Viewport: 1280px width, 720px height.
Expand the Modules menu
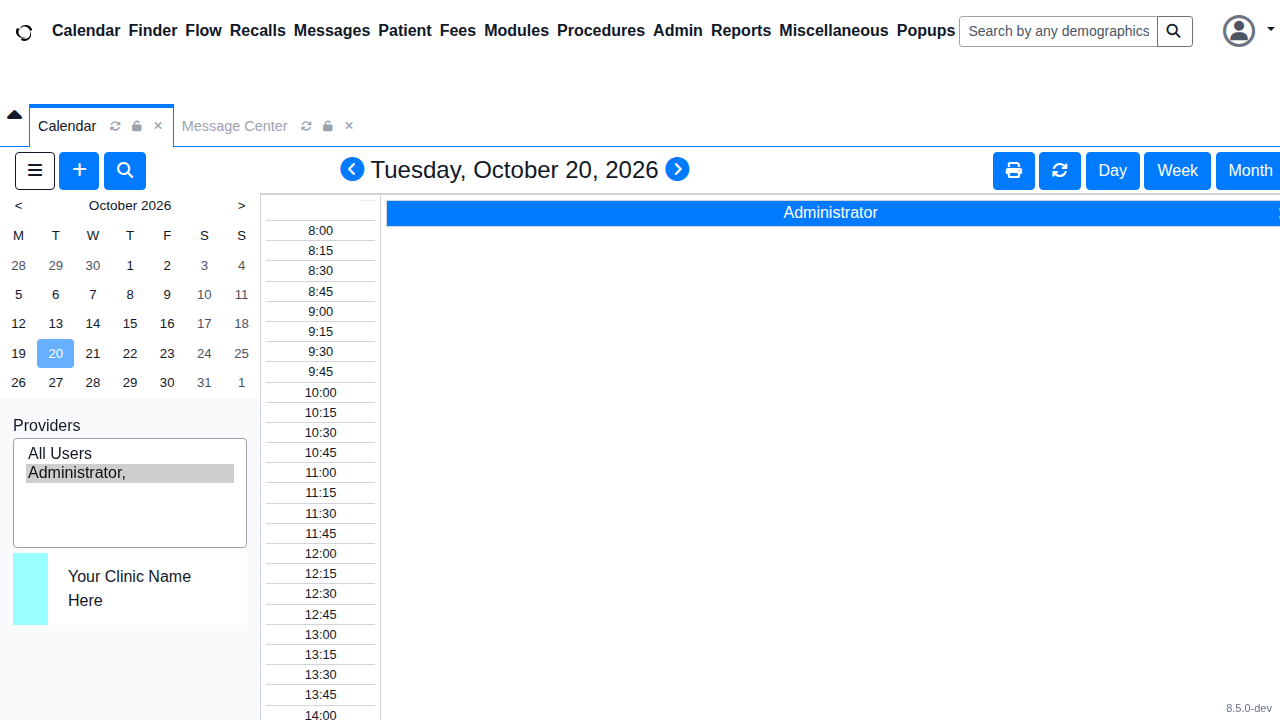coord(516,31)
